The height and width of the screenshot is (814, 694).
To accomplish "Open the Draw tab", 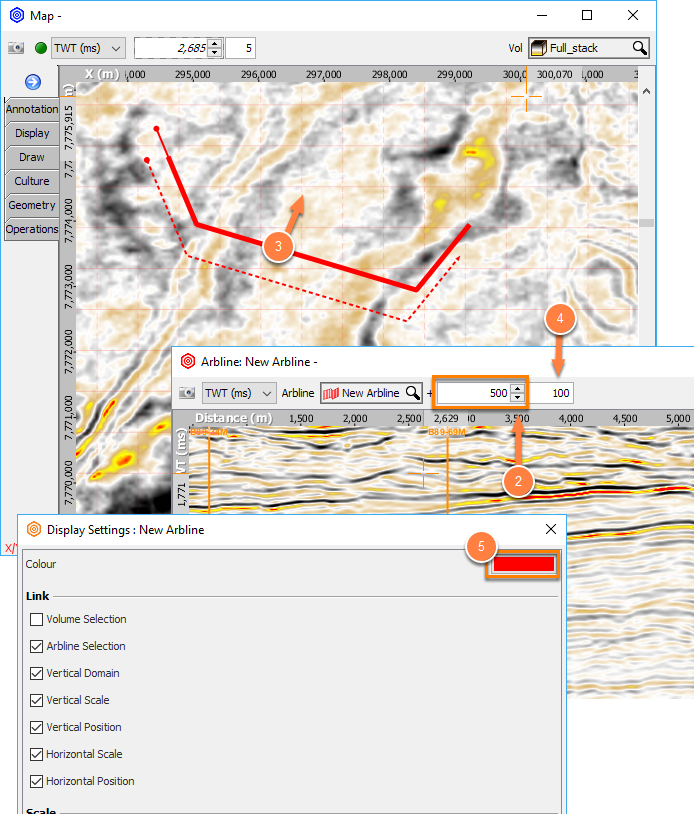I will point(32,157).
